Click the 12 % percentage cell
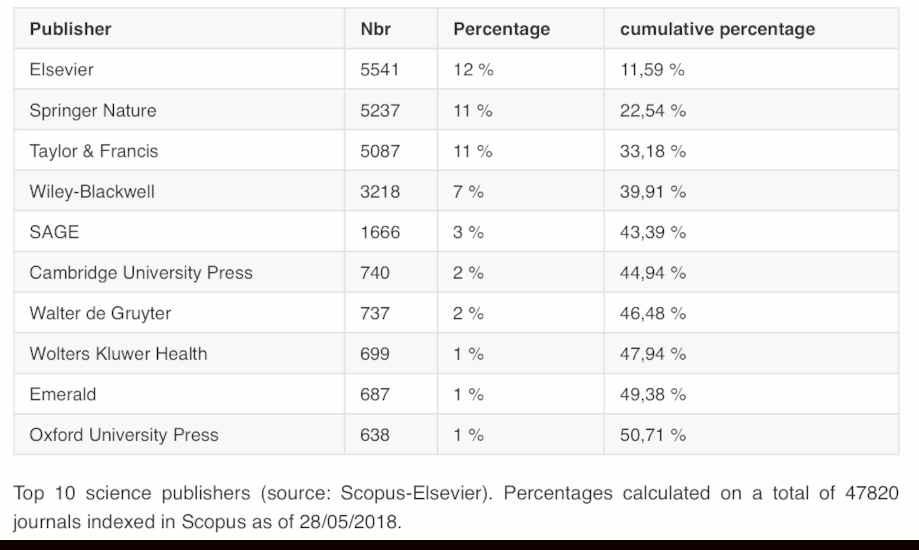The width and height of the screenshot is (919, 550). click(473, 70)
